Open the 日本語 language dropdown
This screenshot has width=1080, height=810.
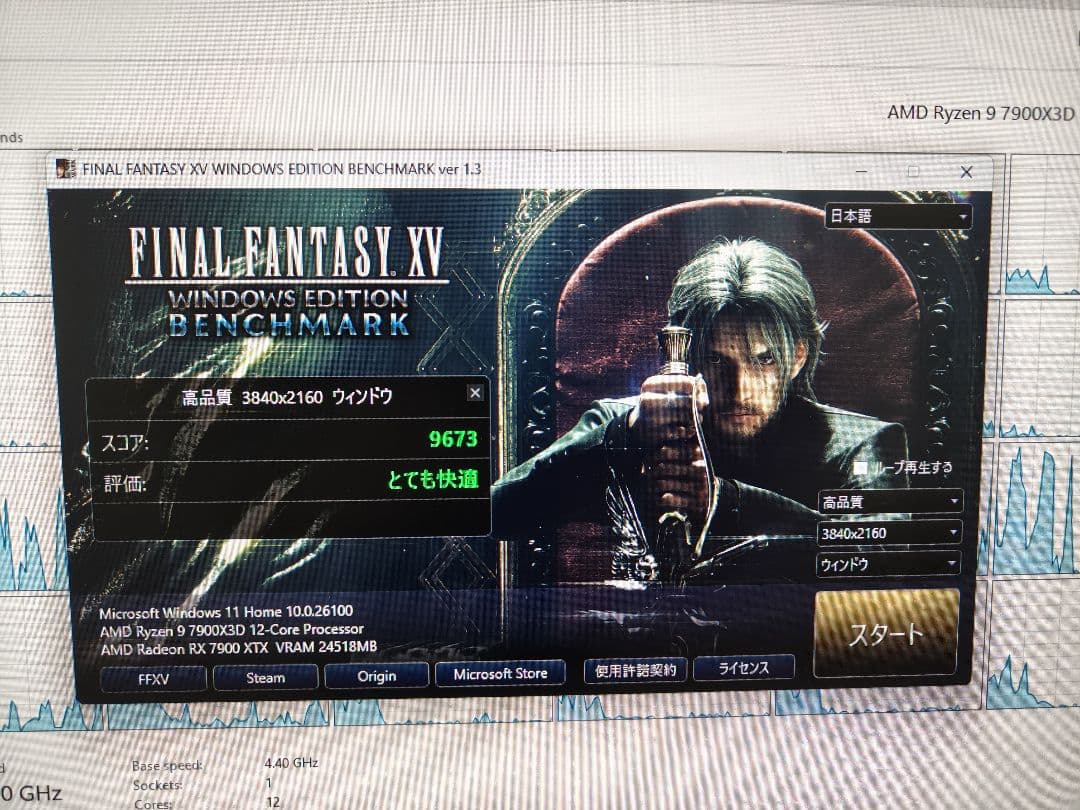[897, 216]
